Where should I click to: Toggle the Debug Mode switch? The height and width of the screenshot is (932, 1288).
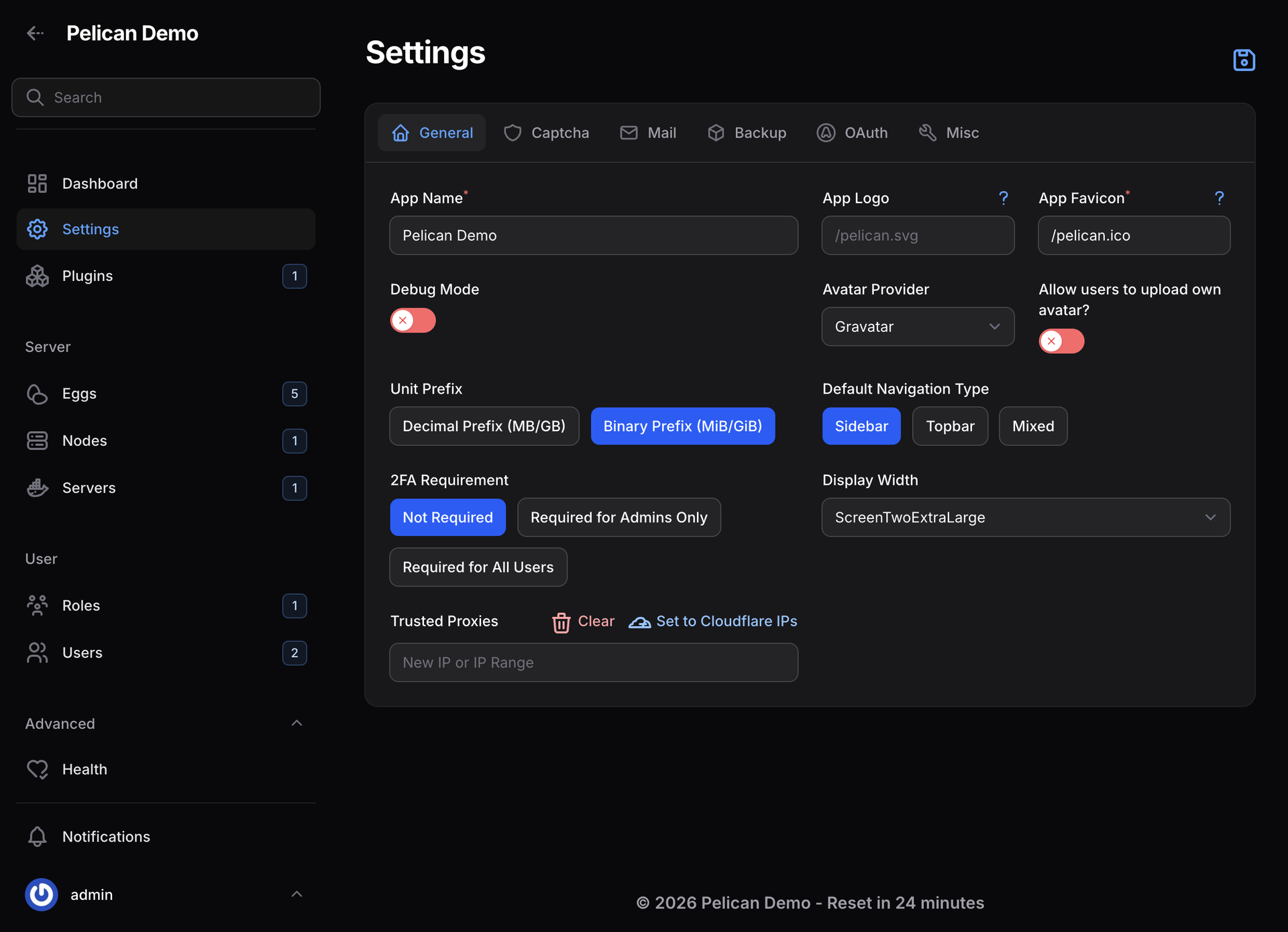point(413,321)
